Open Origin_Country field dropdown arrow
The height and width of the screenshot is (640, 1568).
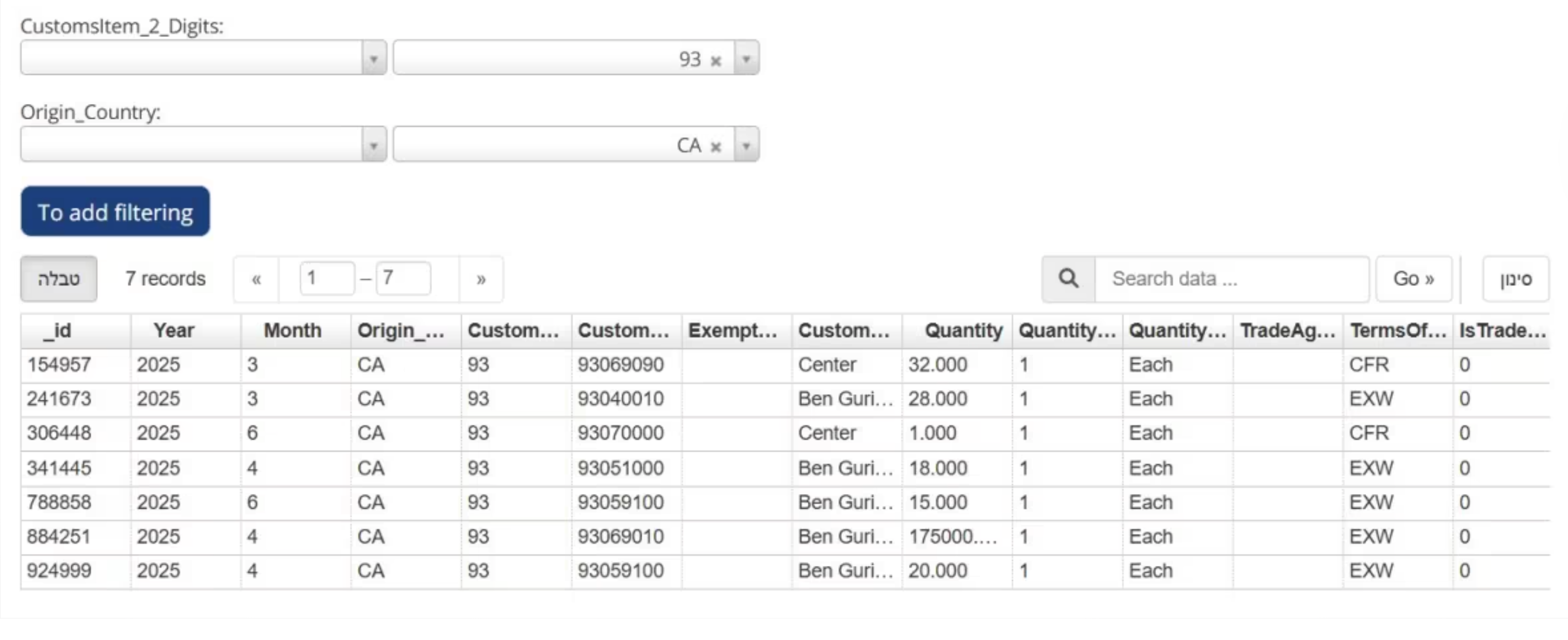[x=374, y=145]
